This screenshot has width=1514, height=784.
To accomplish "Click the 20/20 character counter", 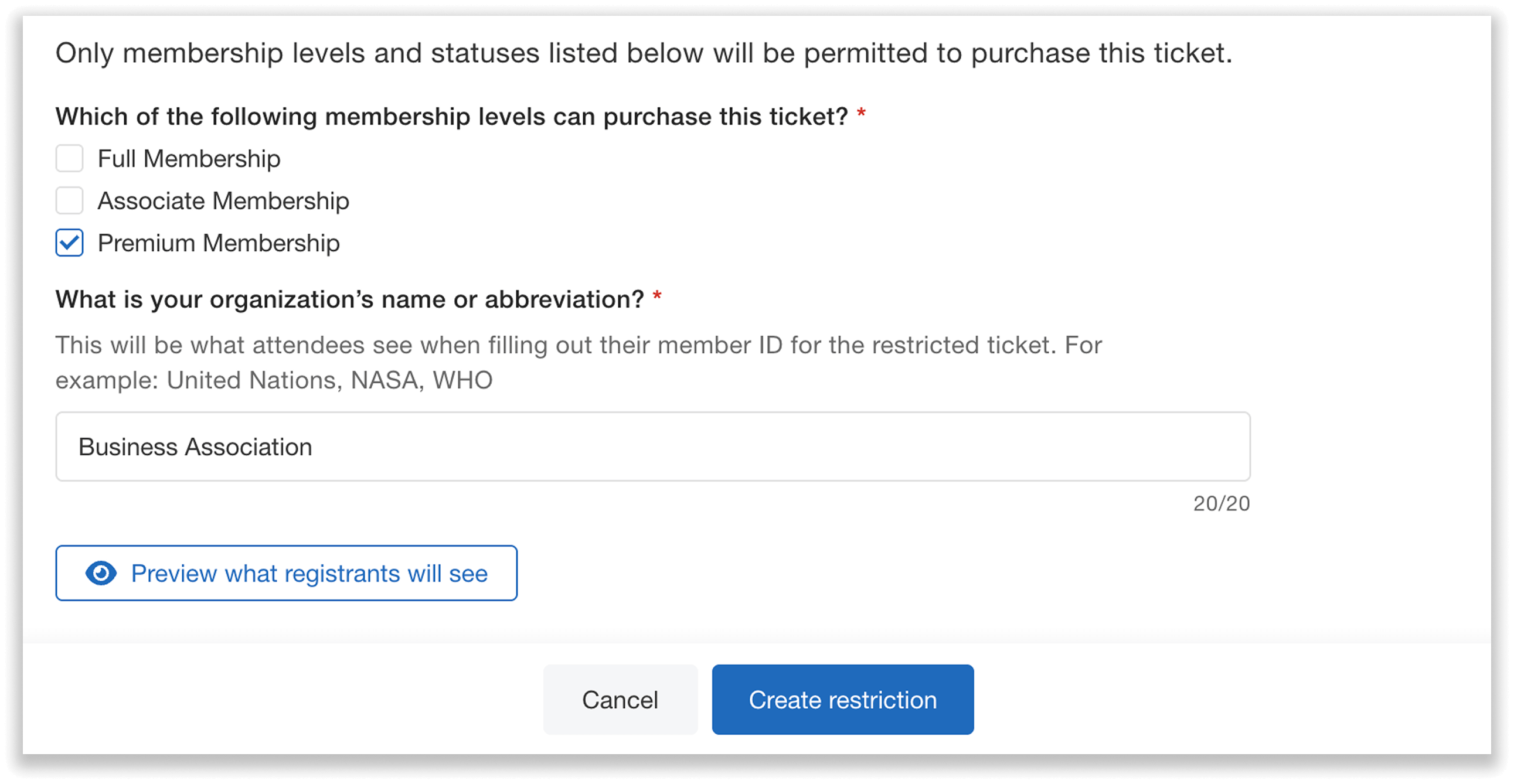I will click(x=1221, y=504).
